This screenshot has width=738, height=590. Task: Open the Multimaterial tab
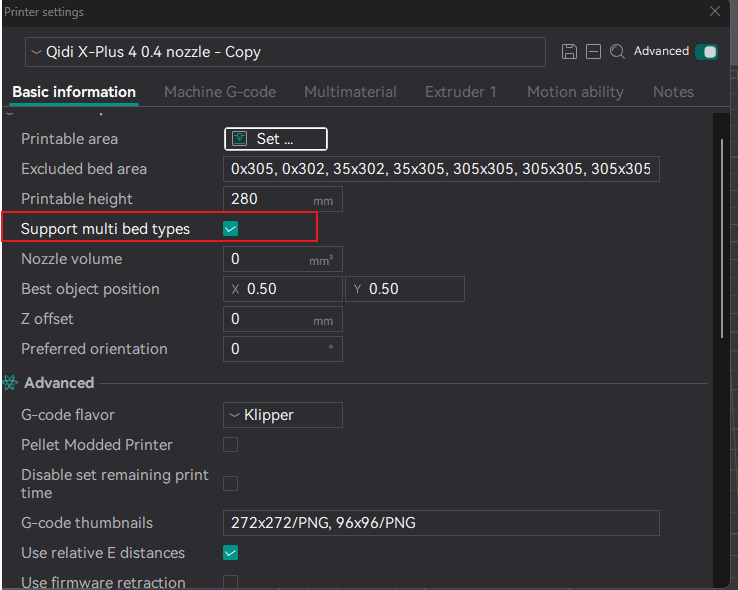click(x=350, y=92)
